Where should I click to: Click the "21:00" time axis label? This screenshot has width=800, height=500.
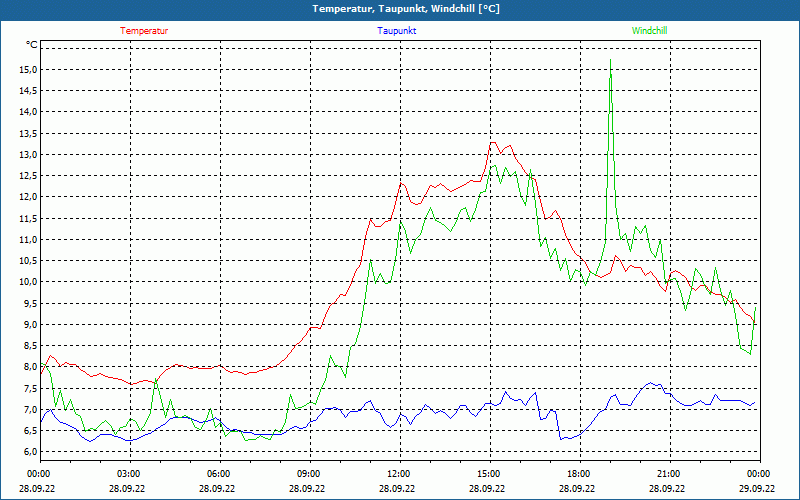click(669, 474)
